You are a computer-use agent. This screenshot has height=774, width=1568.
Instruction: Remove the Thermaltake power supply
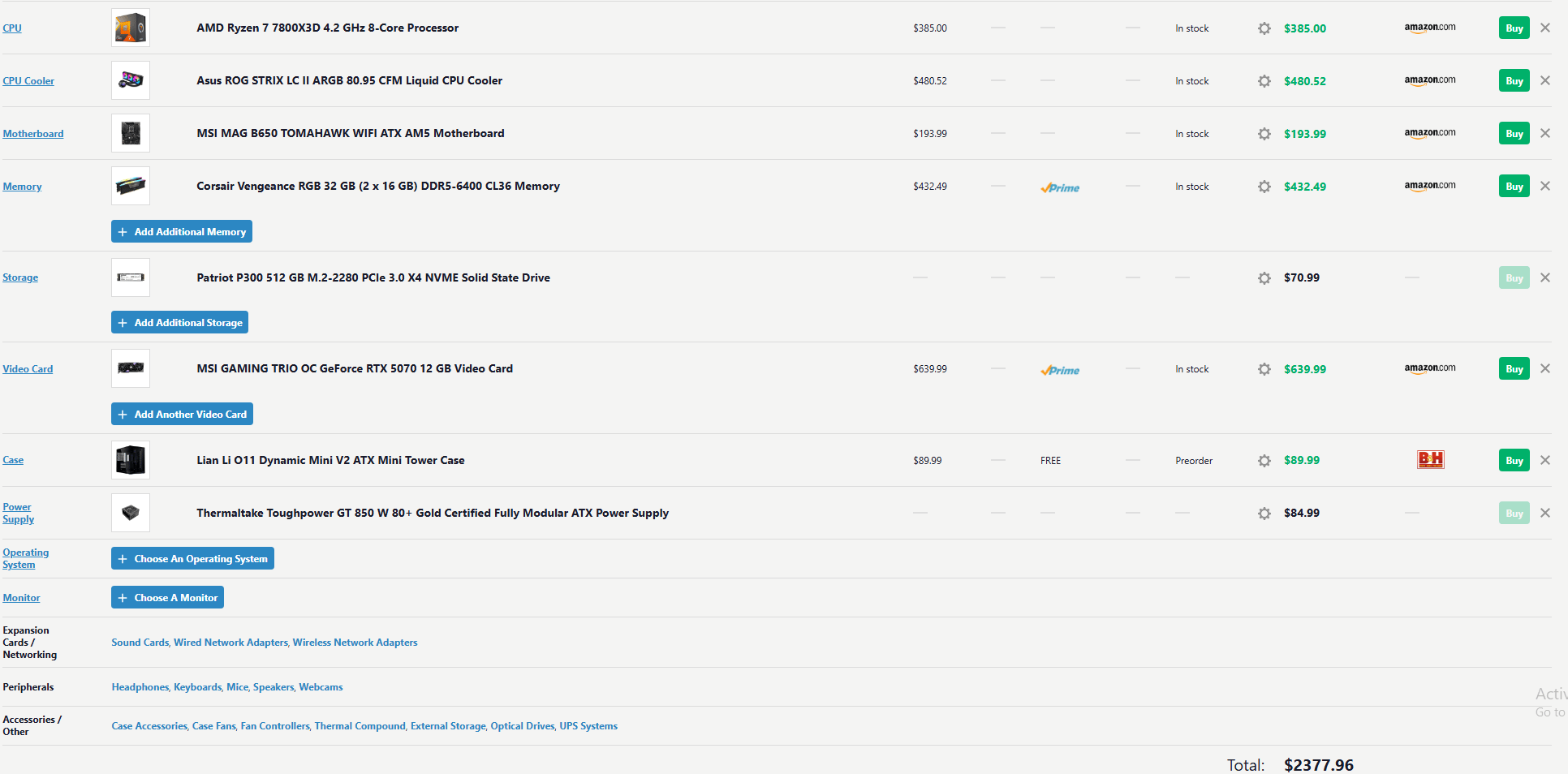(x=1545, y=513)
